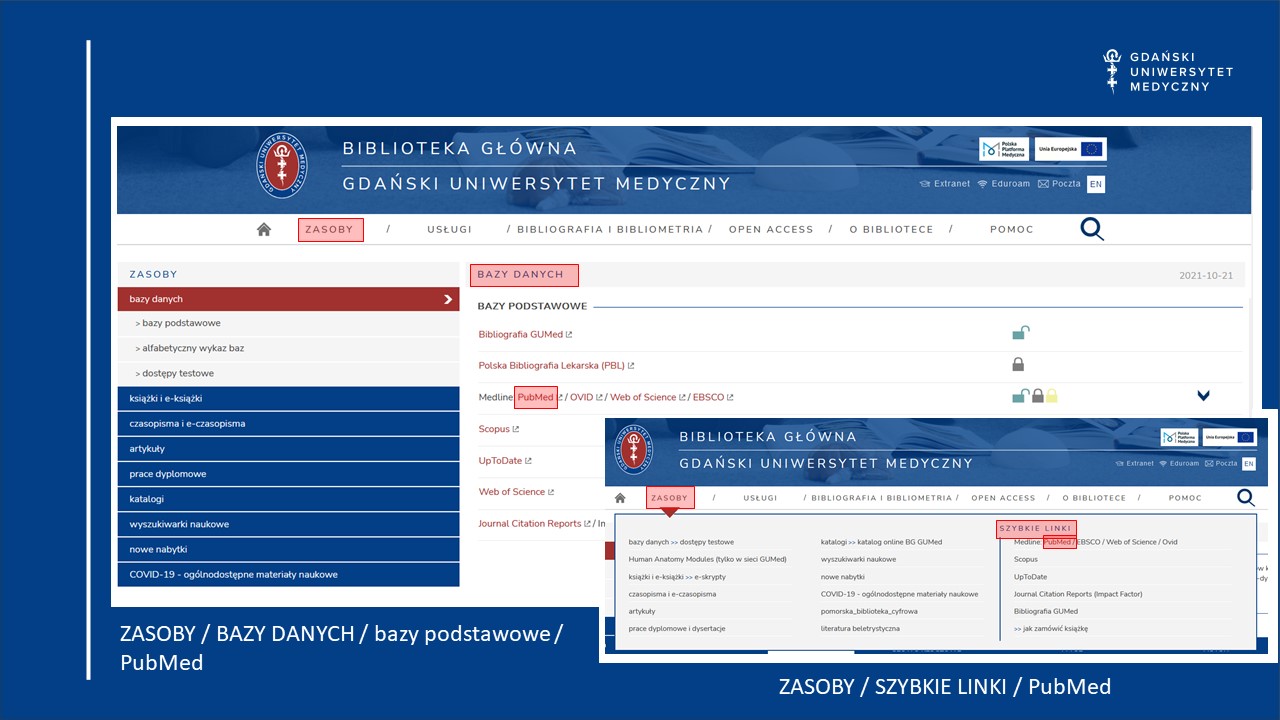Screen dimensions: 1280x720
Task: Open the USŁUGI menu in the upper navigation bar
Action: pyautogui.click(x=449, y=229)
